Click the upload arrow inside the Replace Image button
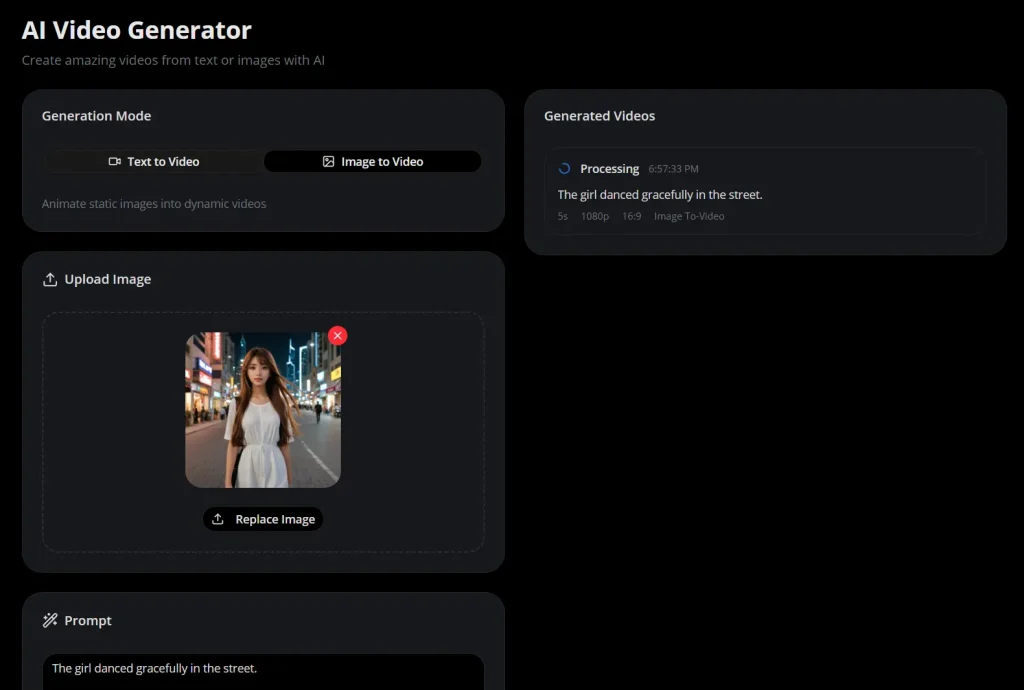 pos(218,519)
